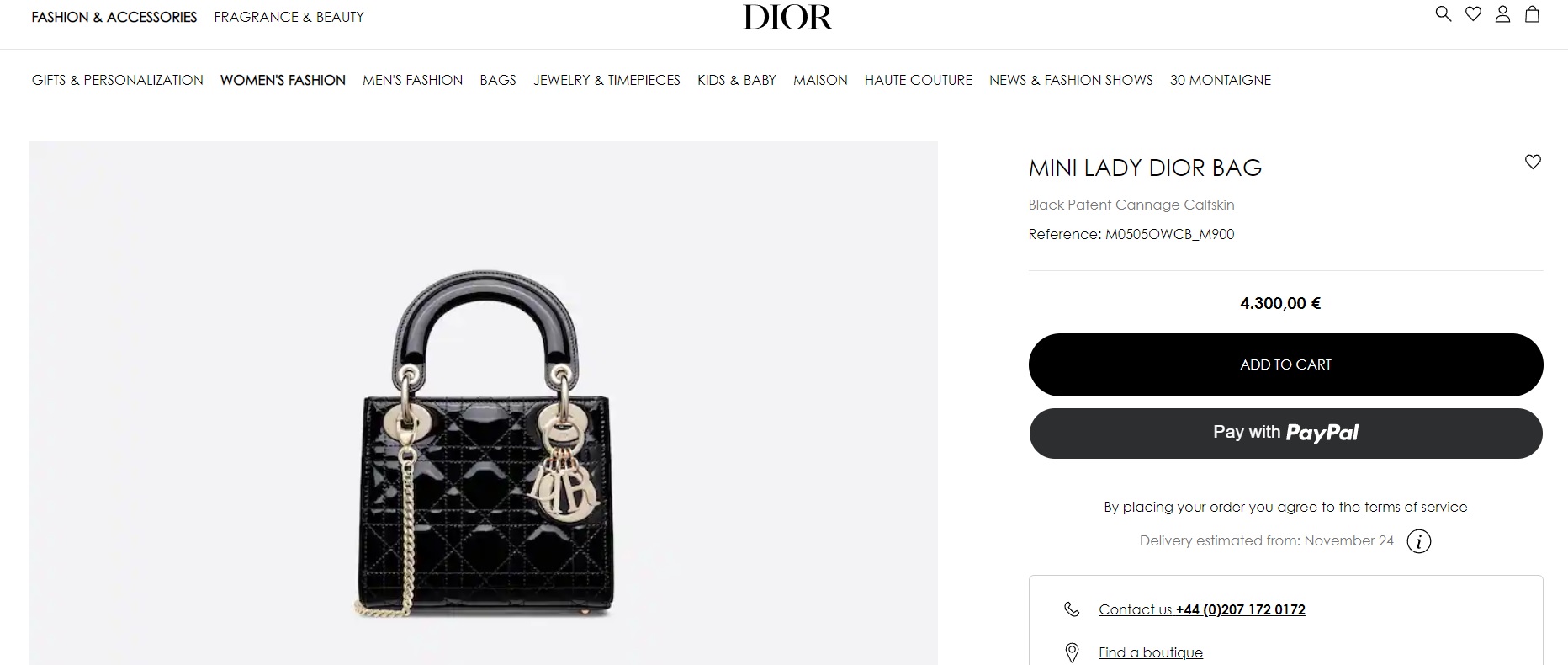Add Mini Lady Dior to wishlist
This screenshot has width=1568, height=665.
click(x=1533, y=162)
